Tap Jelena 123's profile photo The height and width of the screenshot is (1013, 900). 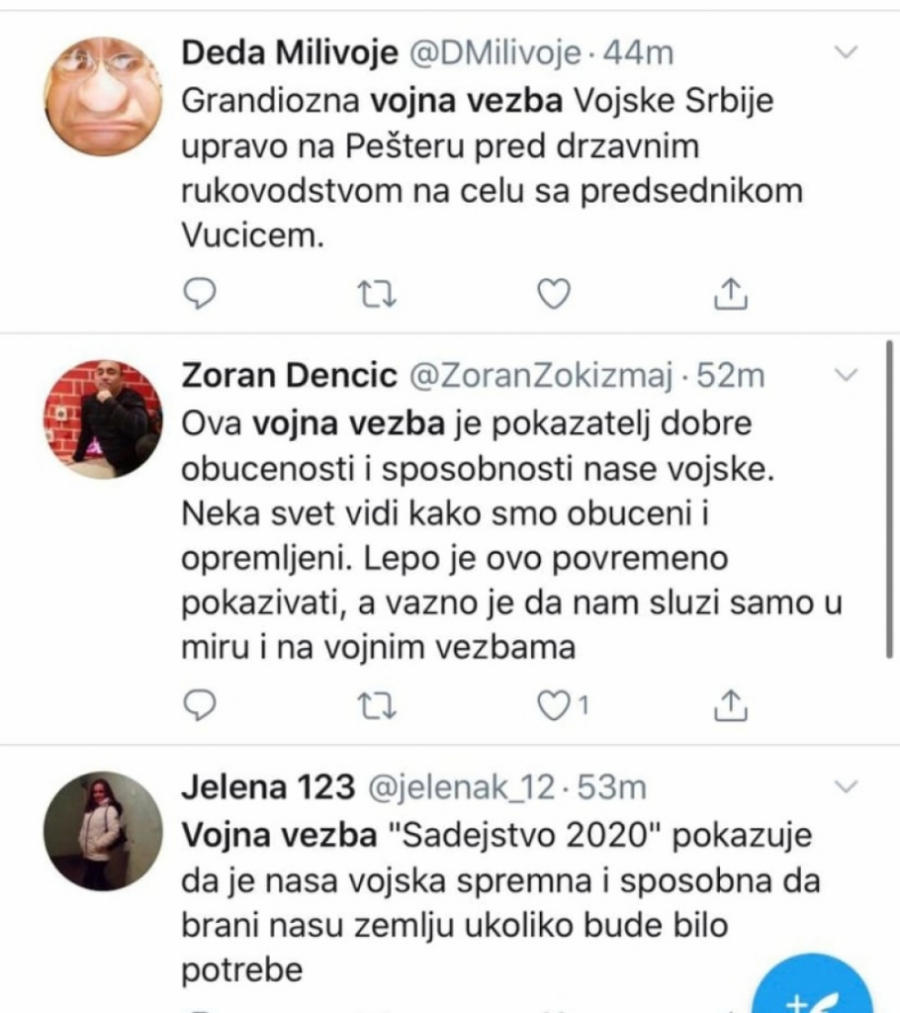[x=104, y=831]
